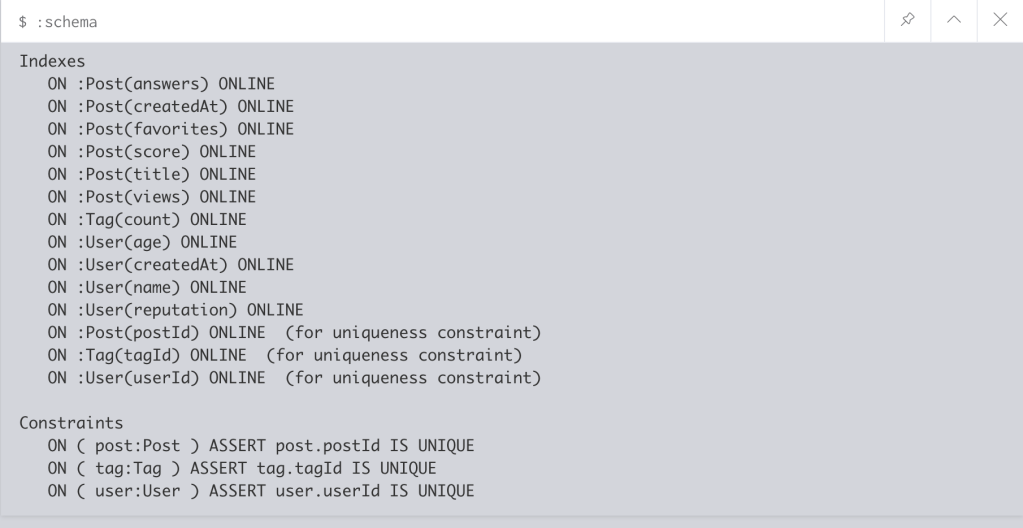Viewport: 1023px width, 528px height.
Task: Click the Post(createdAt) index line
Action: coord(170,106)
